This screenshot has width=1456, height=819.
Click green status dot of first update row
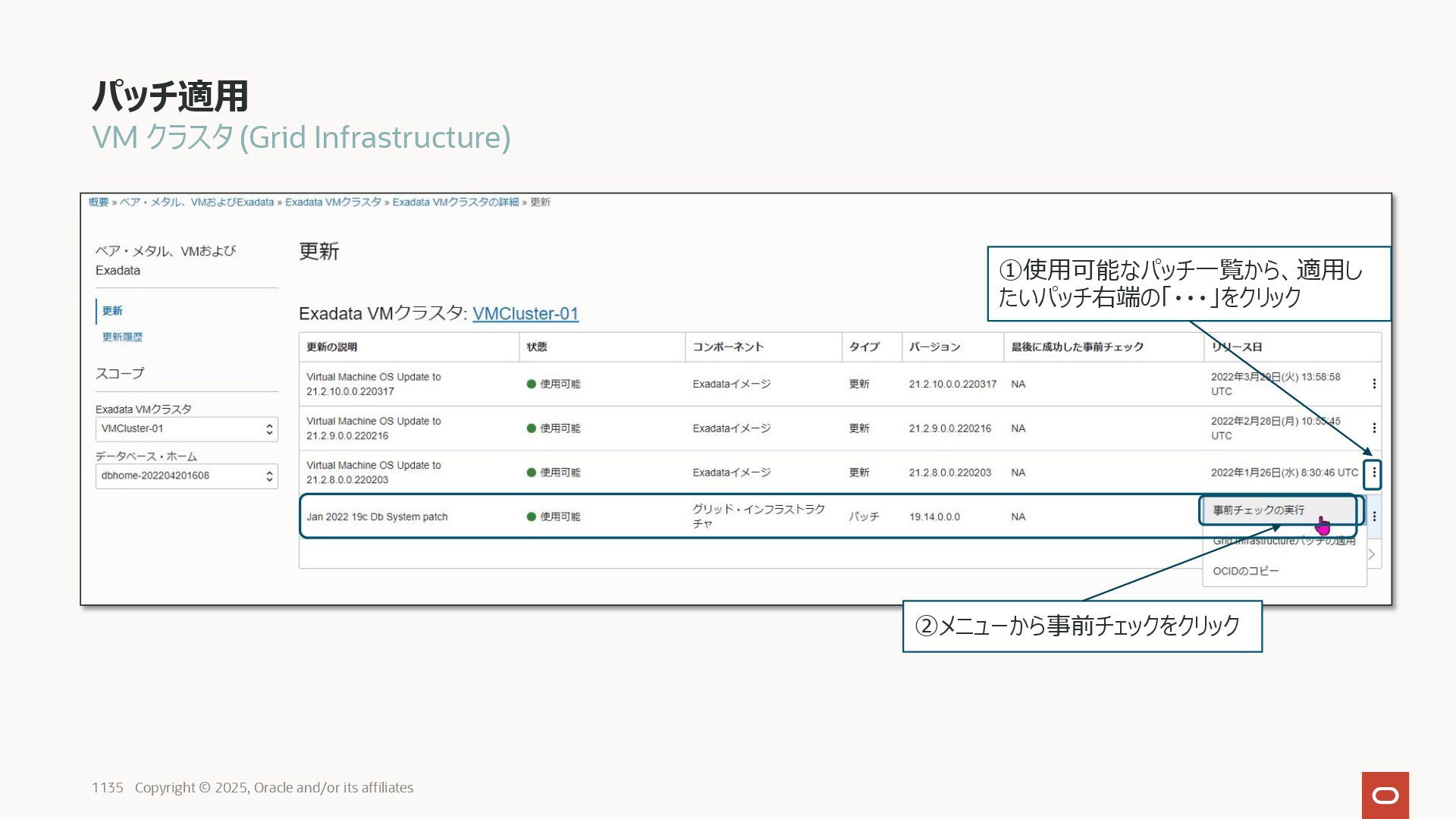pos(531,384)
